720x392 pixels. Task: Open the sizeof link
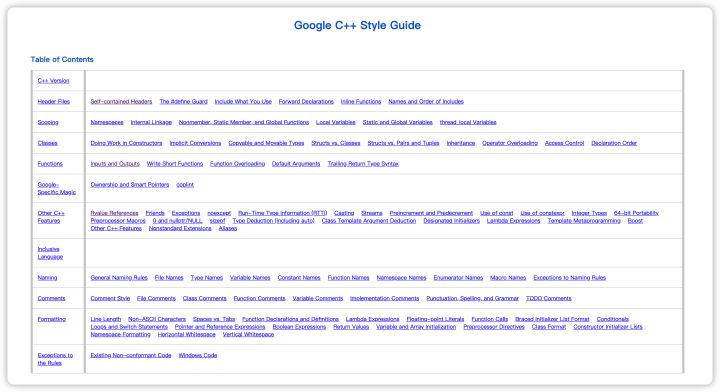217,221
